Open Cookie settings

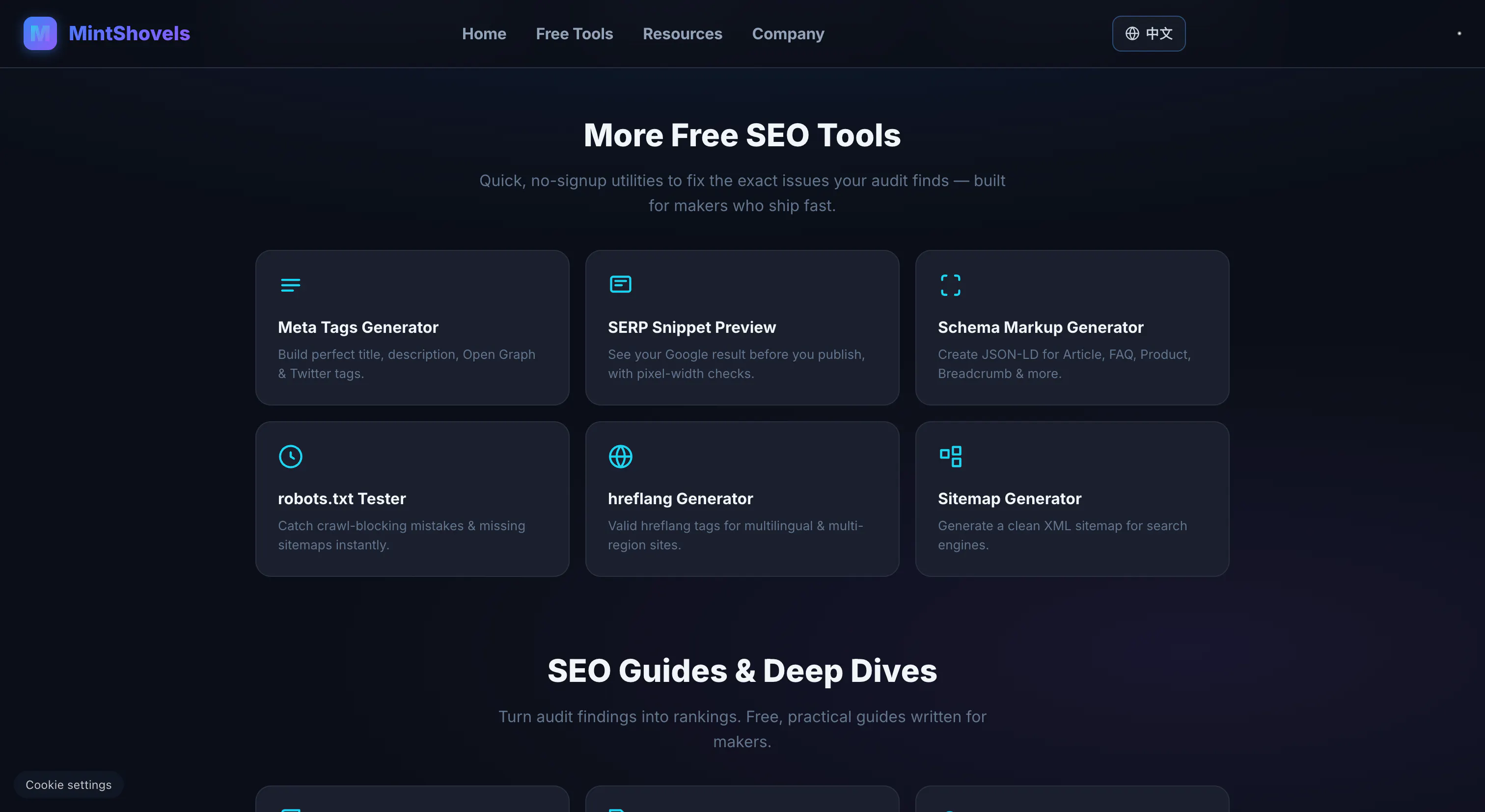(69, 785)
